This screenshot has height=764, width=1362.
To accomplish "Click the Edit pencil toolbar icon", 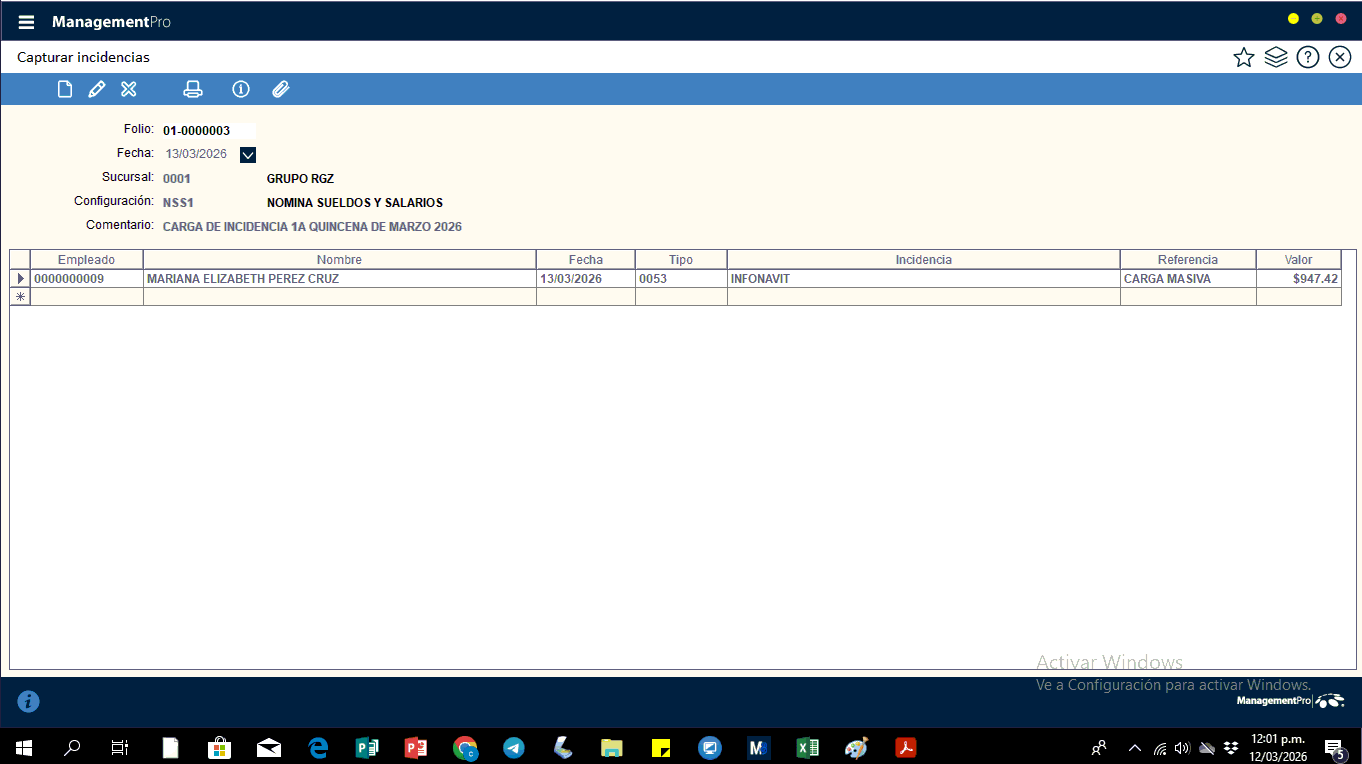I will pos(97,90).
